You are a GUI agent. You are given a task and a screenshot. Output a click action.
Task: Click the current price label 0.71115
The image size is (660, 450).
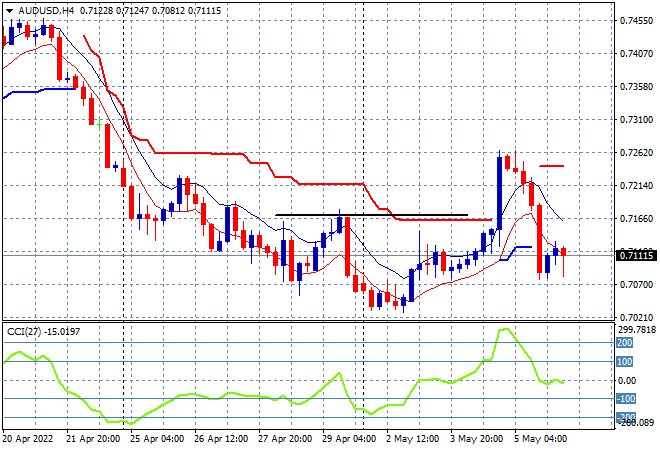[636, 256]
